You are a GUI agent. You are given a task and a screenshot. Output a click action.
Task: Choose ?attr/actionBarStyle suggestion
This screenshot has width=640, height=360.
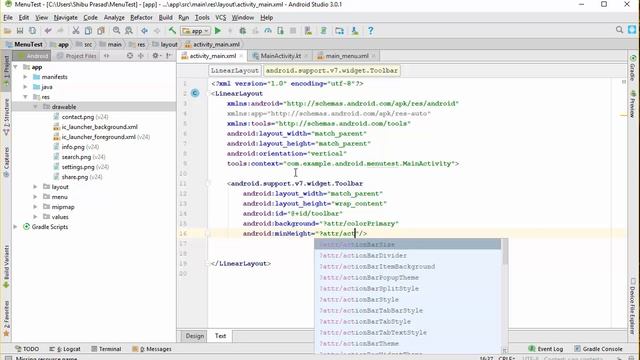407,300
